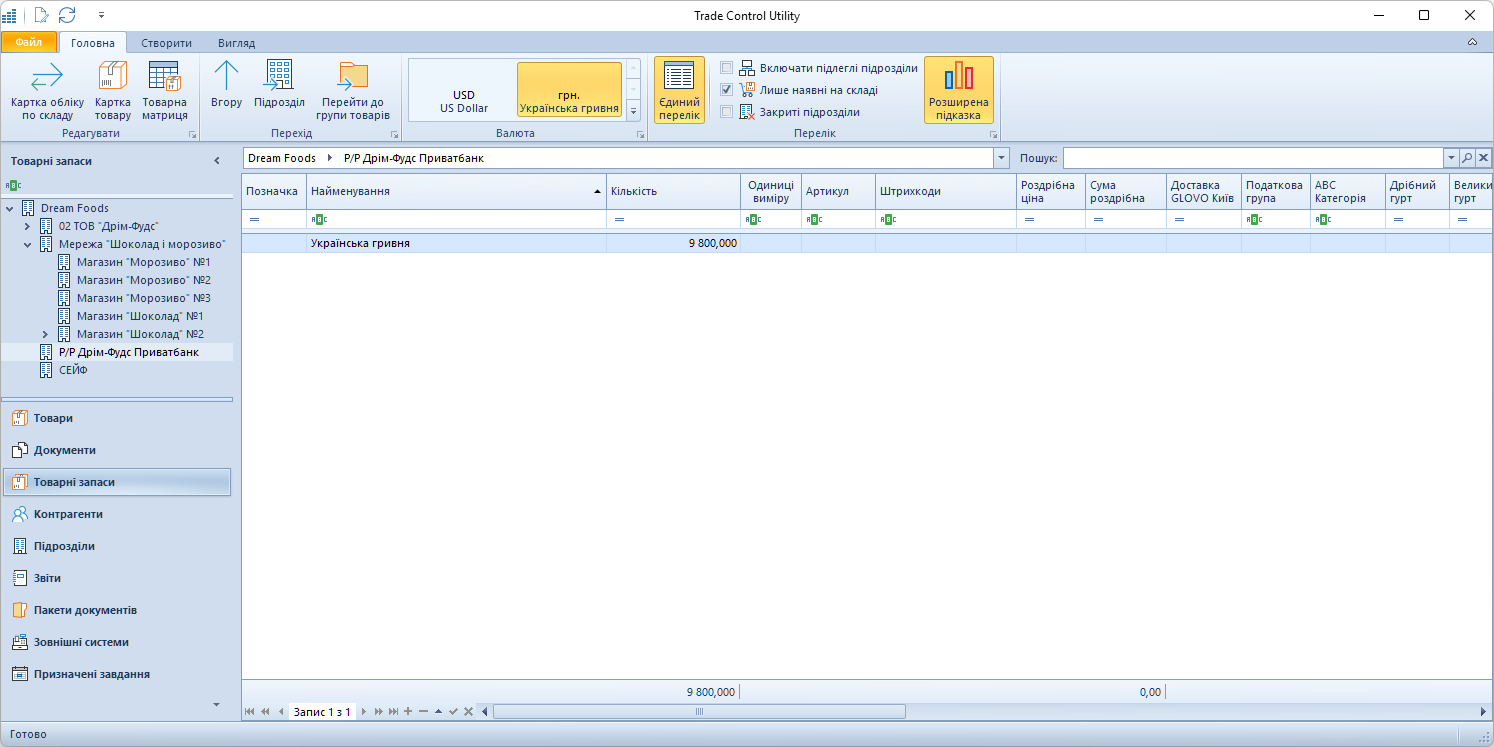Uncheck Лише наявні на складі
The width and height of the screenshot is (1494, 747).
coord(727,90)
